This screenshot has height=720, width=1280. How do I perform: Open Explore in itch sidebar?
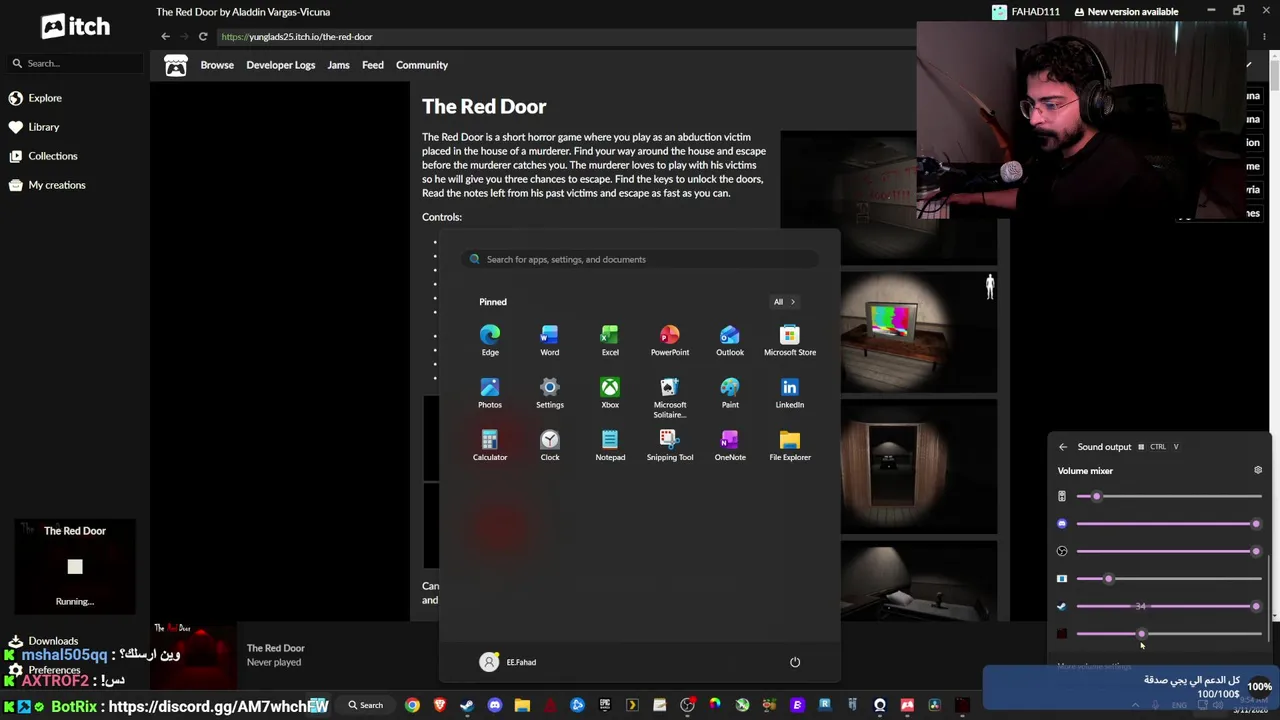pos(36,98)
